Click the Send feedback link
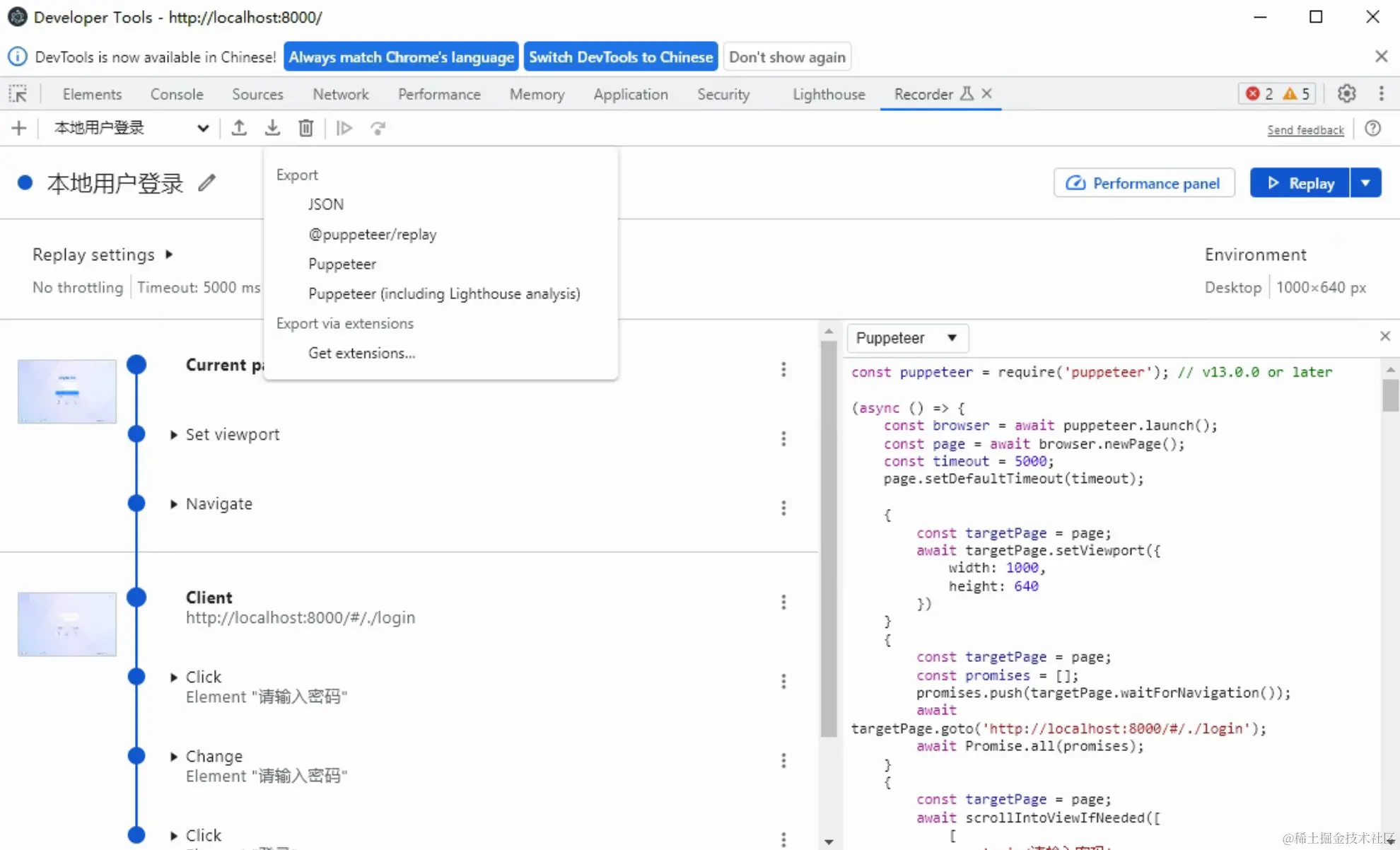Viewport: 1400px width, 850px height. coord(1305,130)
